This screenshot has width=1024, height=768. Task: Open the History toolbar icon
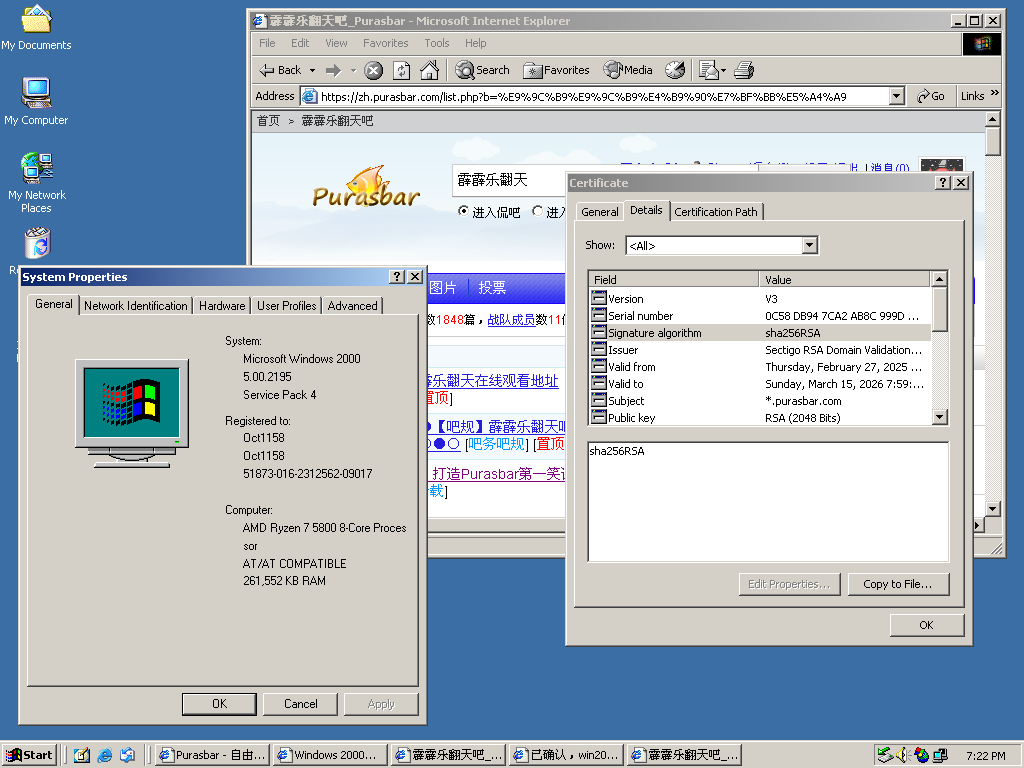pos(675,70)
